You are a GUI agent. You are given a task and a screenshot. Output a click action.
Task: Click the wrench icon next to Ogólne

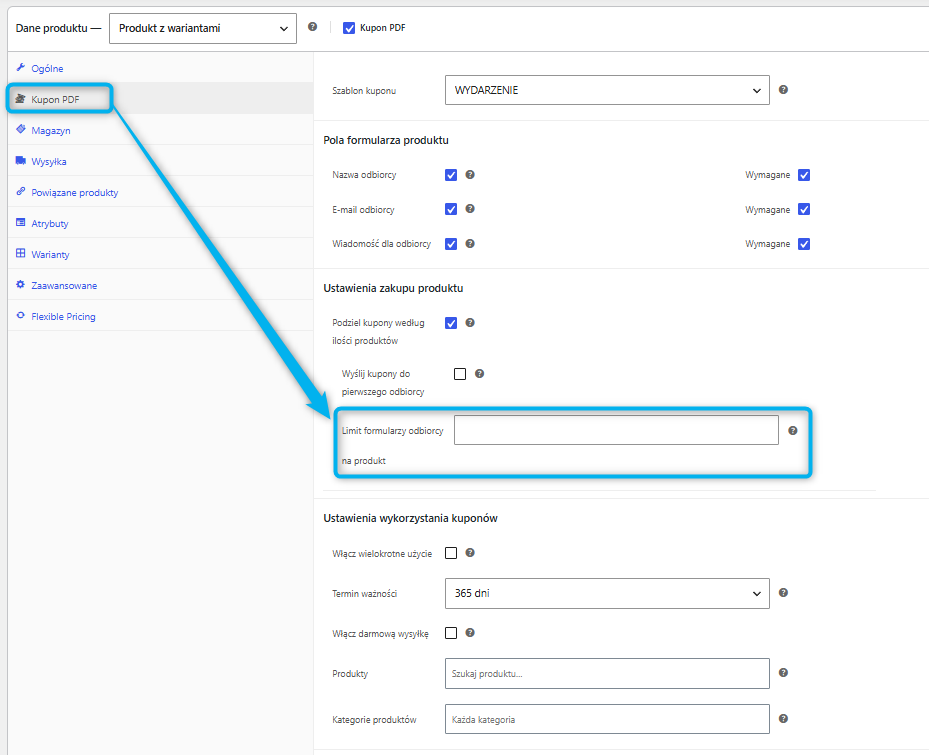[x=21, y=68]
